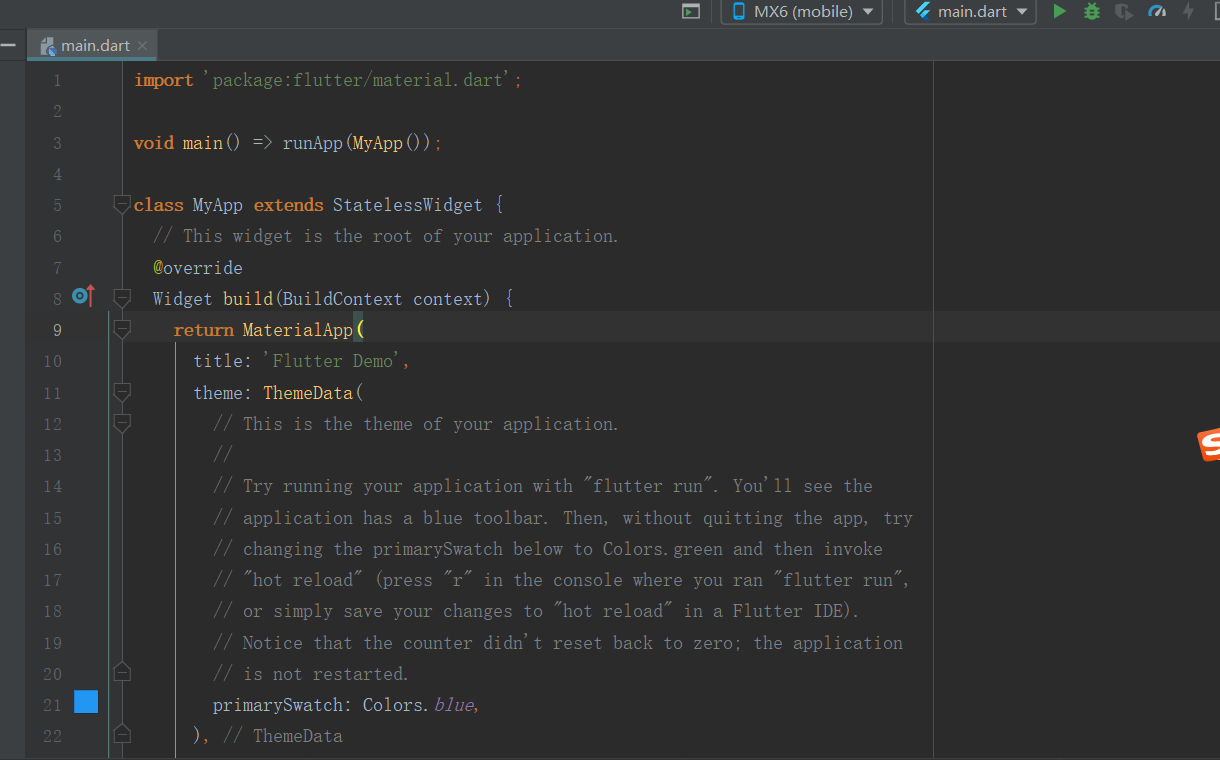
Task: Click the StatelessWidget class name in code
Action: tap(407, 205)
